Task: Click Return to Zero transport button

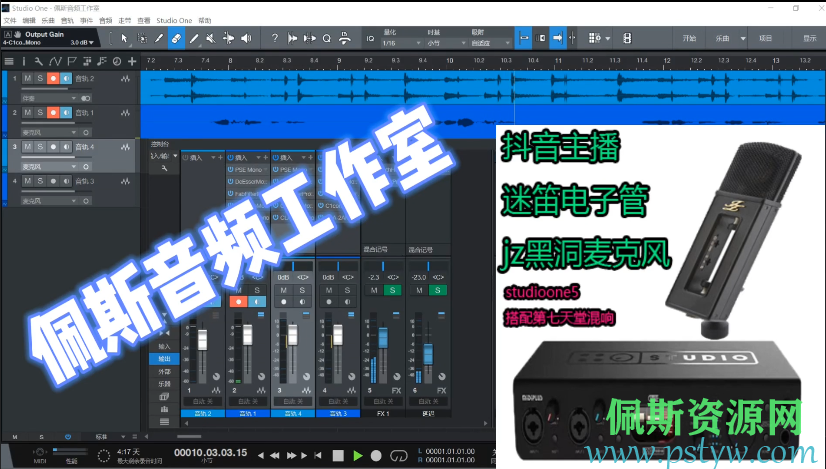Action: [318, 455]
